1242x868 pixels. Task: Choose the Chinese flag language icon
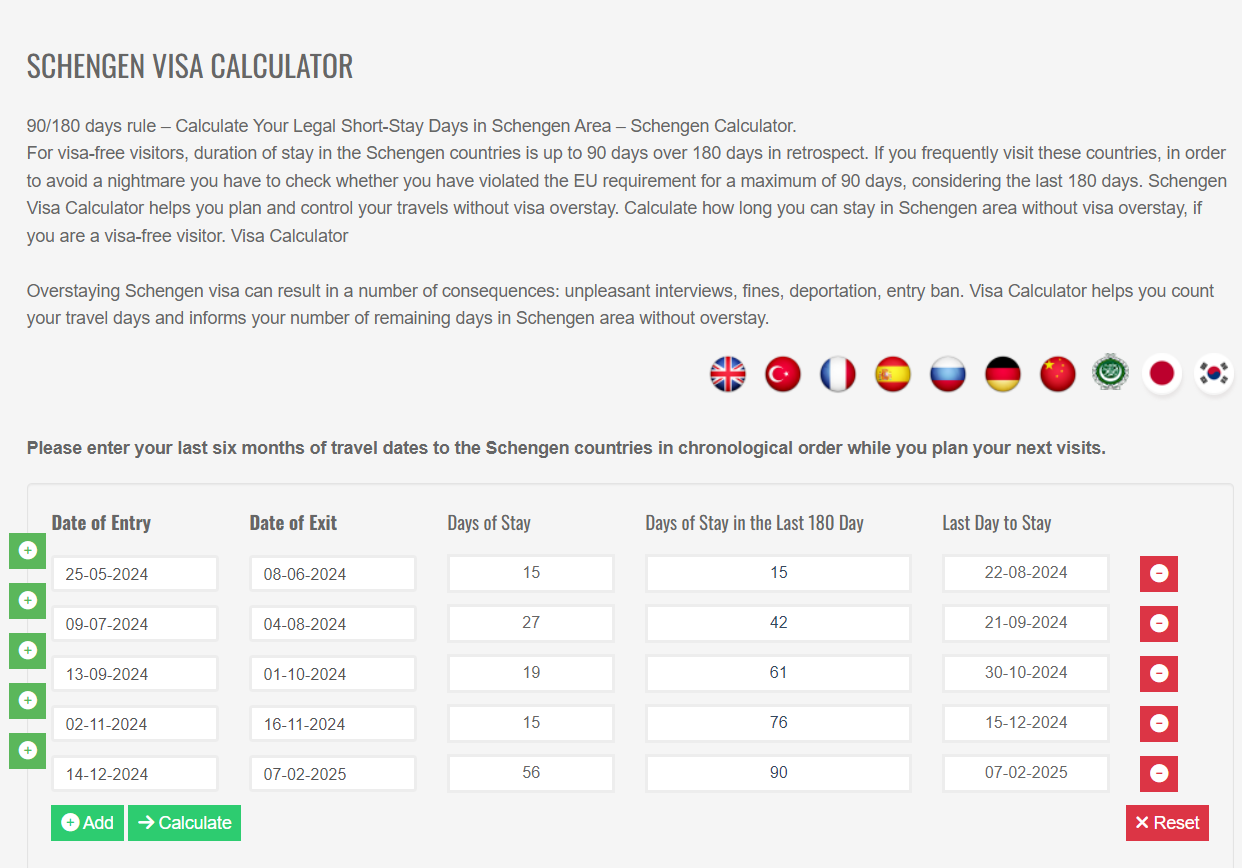1058,375
